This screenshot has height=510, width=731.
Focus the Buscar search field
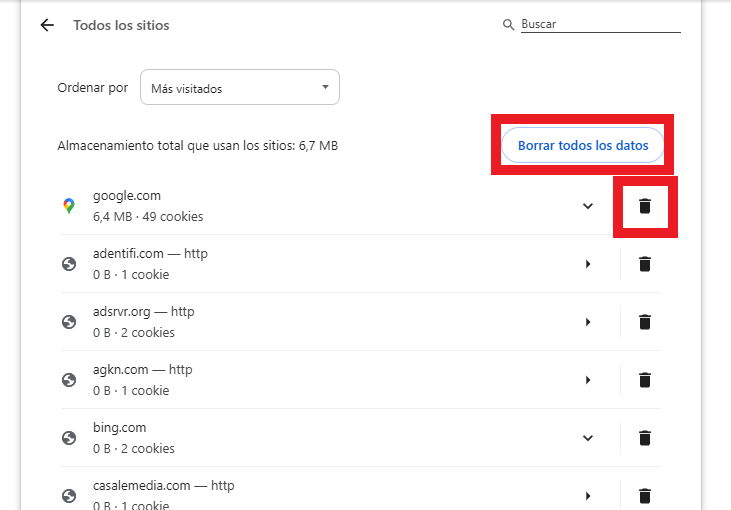click(600, 24)
